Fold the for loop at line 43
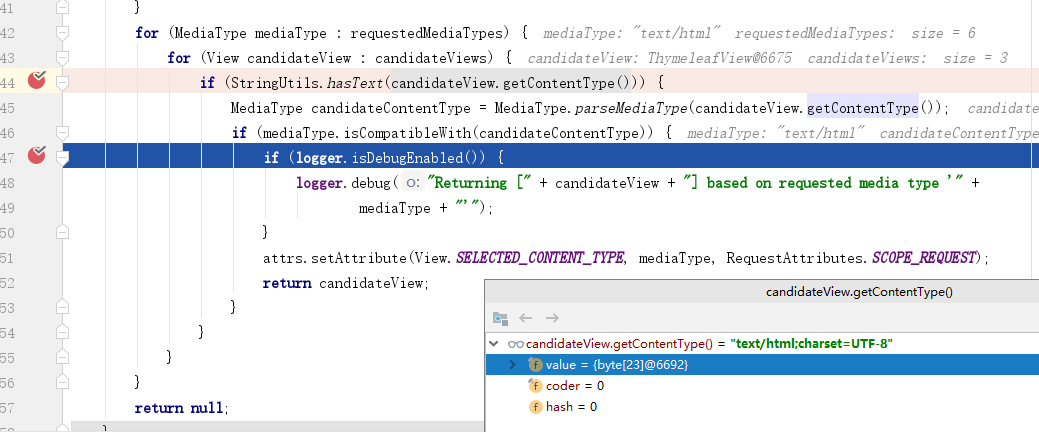This screenshot has height=432, width=1039. [62, 58]
